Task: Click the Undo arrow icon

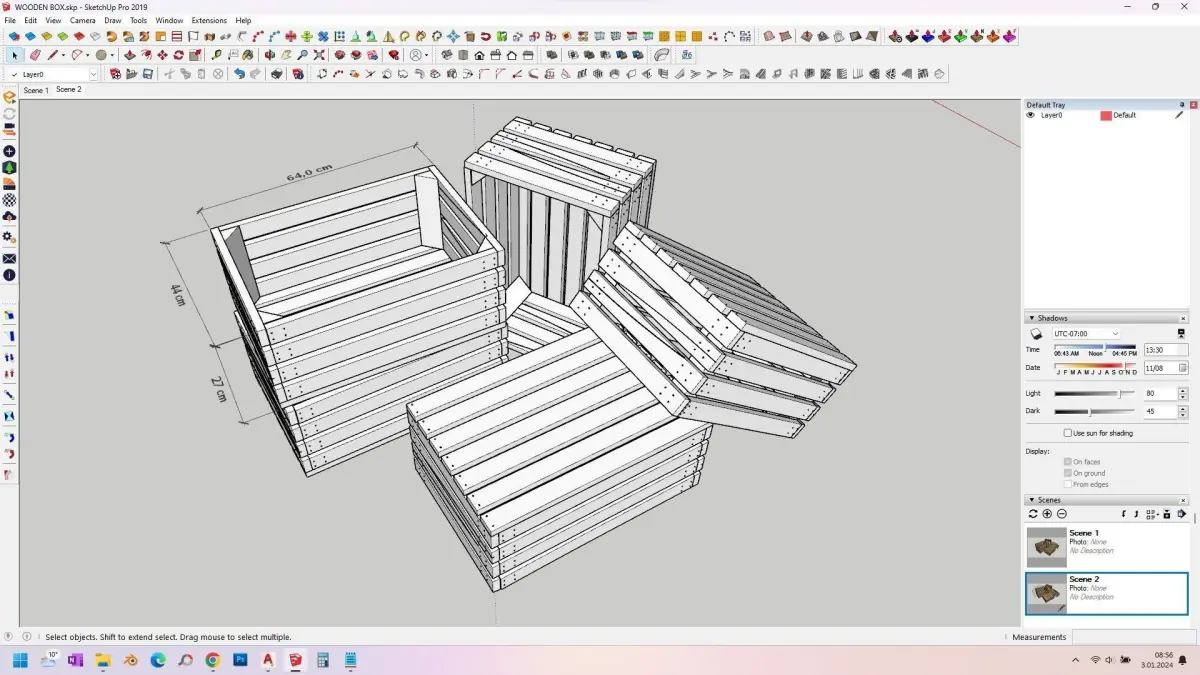Action: tap(239, 74)
